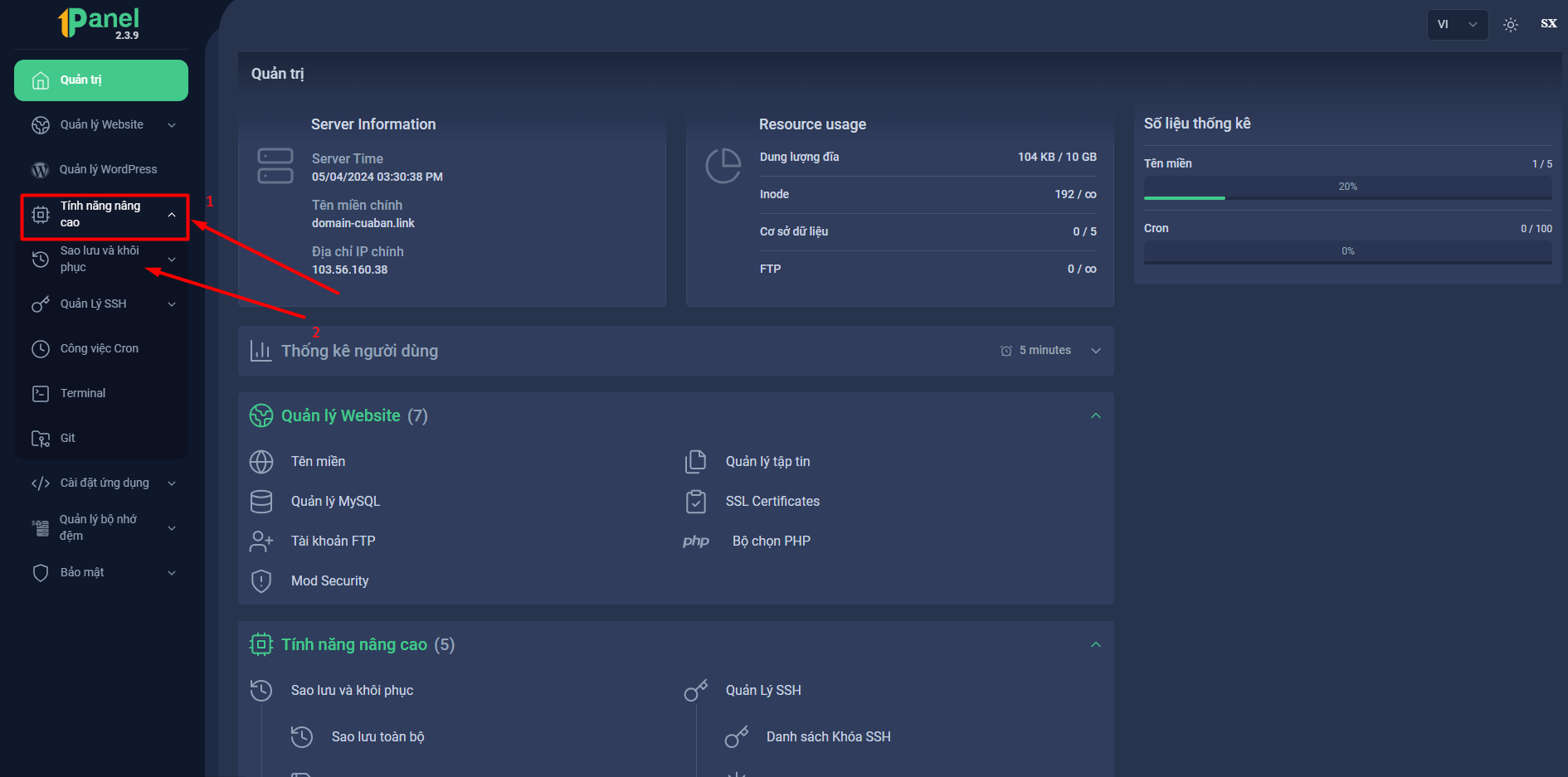This screenshot has width=1568, height=777.
Task: Click the Danh sách Khóa SSH key icon
Action: (x=737, y=736)
